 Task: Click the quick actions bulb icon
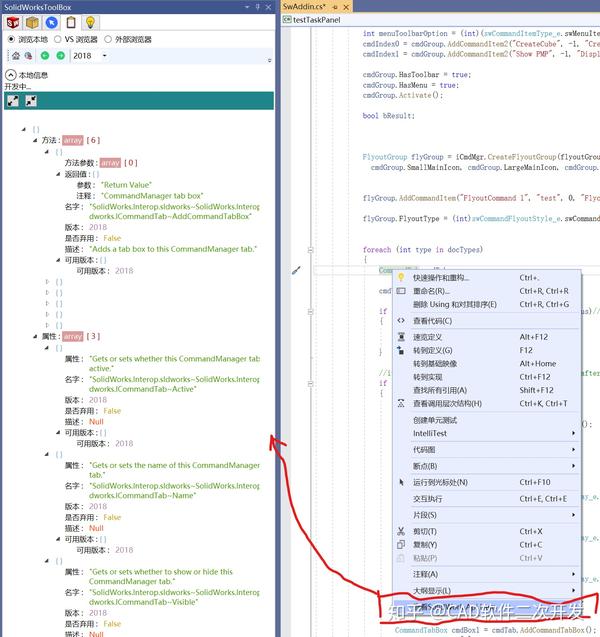click(401, 277)
